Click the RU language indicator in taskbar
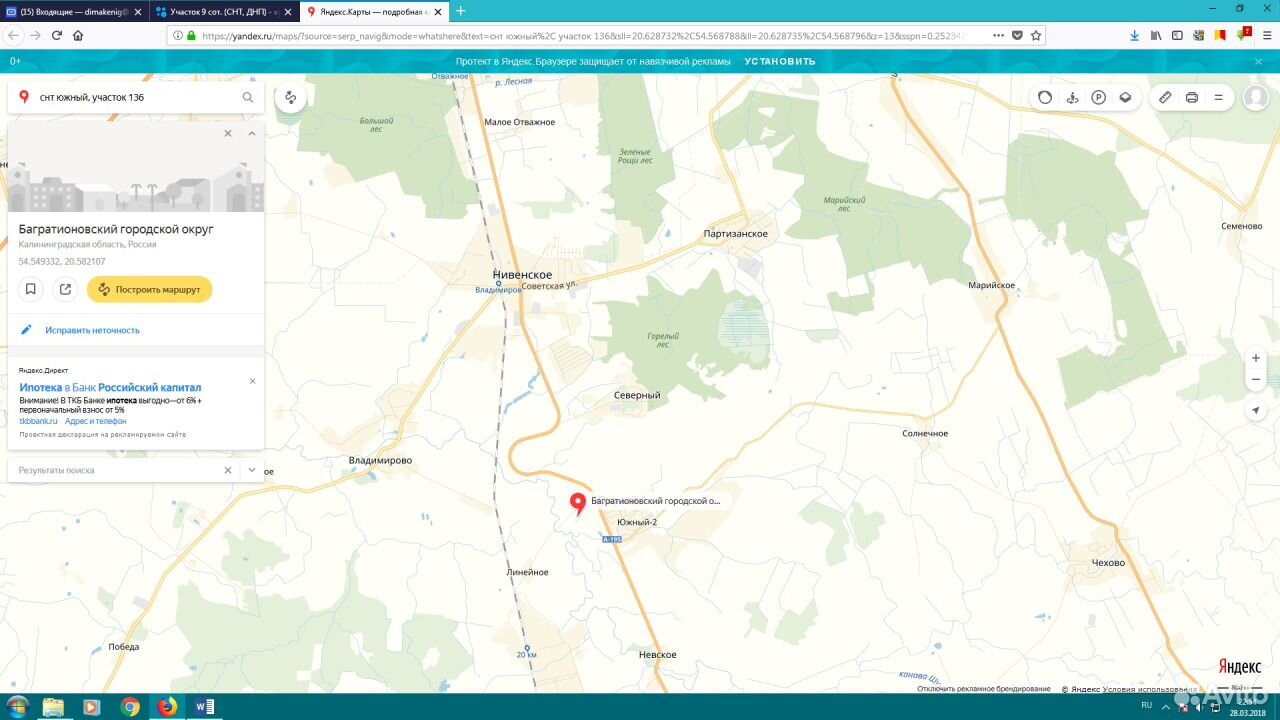Viewport: 1280px width, 720px height. pos(1147,706)
